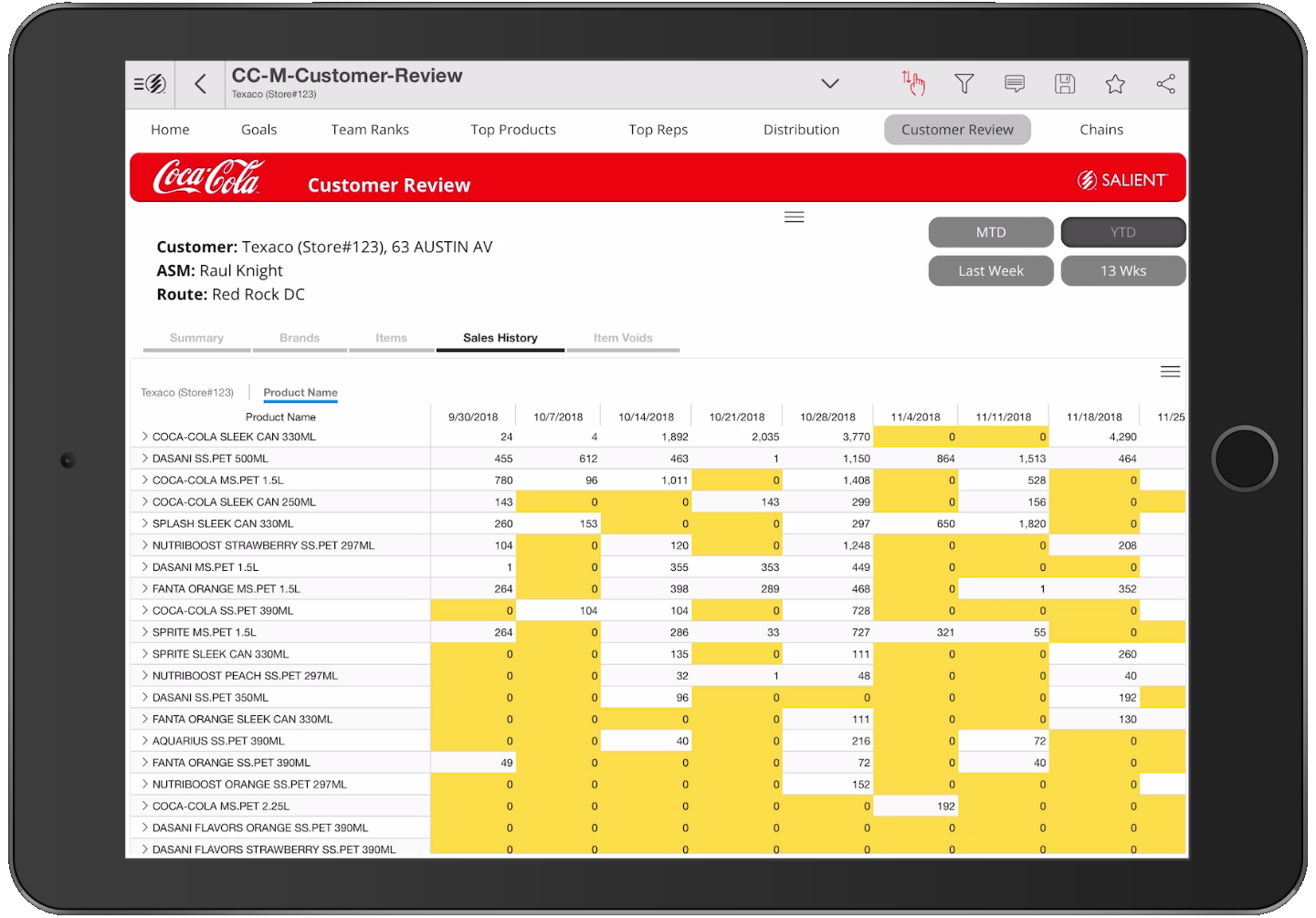The image size is (1316, 918).
Task: Tap the red touch-gesture mode icon
Action: click(x=913, y=83)
